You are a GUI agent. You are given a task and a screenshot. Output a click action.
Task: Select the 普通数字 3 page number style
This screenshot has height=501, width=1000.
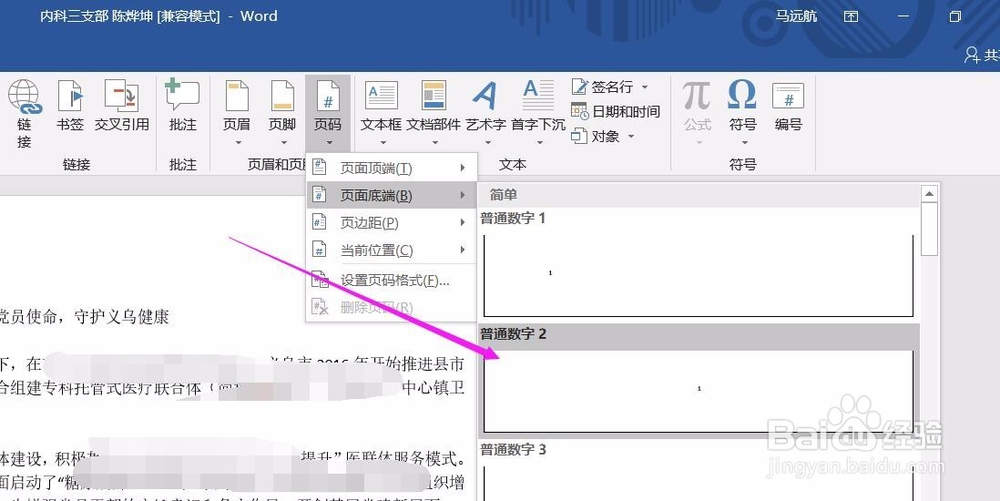(698, 470)
